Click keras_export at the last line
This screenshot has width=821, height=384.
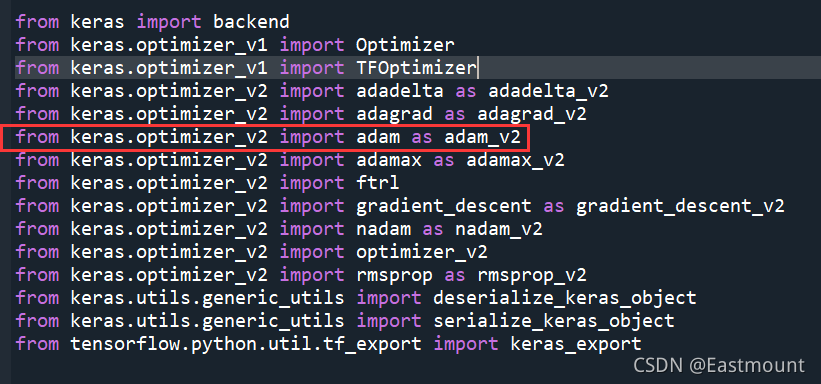575,344
